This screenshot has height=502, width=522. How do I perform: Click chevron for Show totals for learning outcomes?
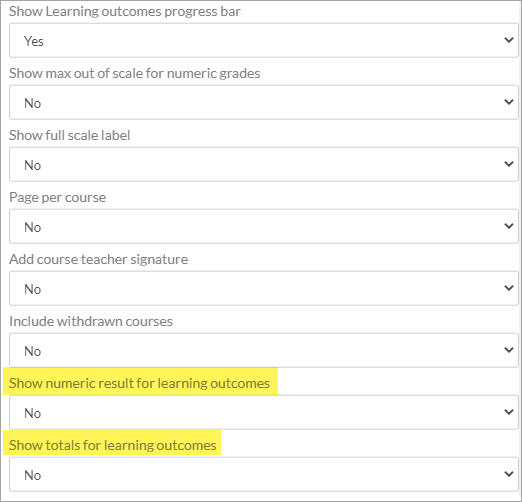pos(509,474)
